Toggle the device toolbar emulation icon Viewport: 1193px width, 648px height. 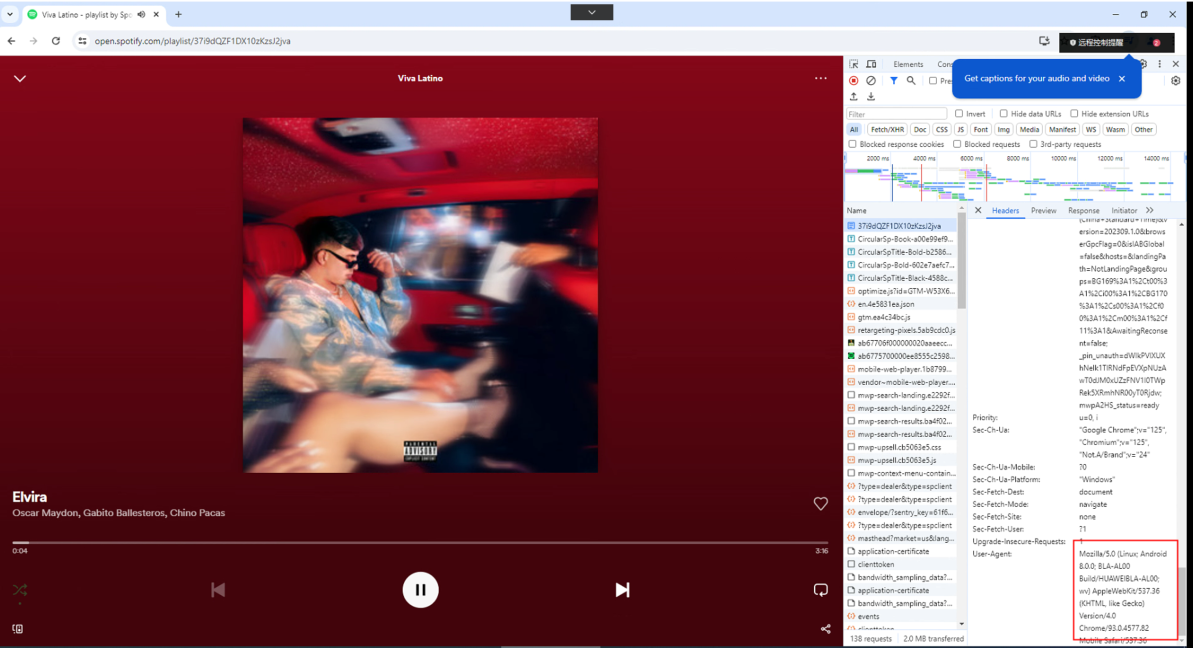point(871,64)
